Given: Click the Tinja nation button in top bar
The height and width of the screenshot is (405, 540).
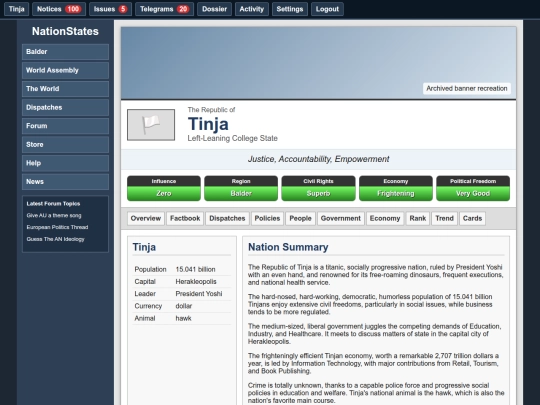Looking at the screenshot, I should tap(17, 9).
